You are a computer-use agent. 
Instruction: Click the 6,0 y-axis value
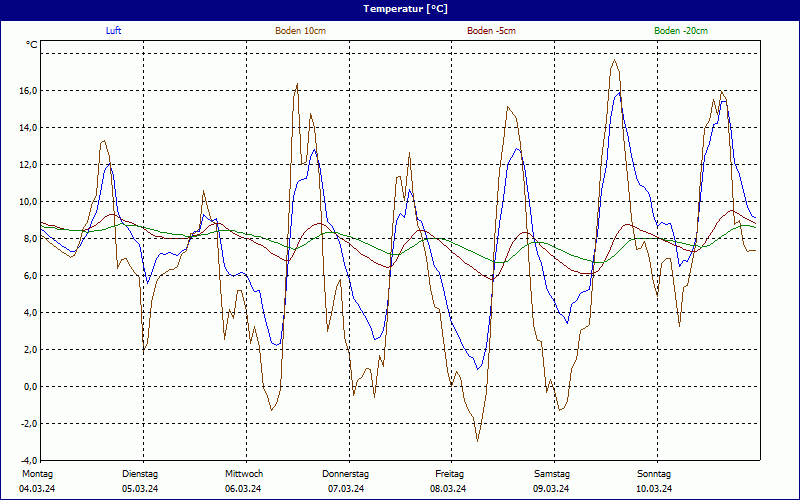31,276
